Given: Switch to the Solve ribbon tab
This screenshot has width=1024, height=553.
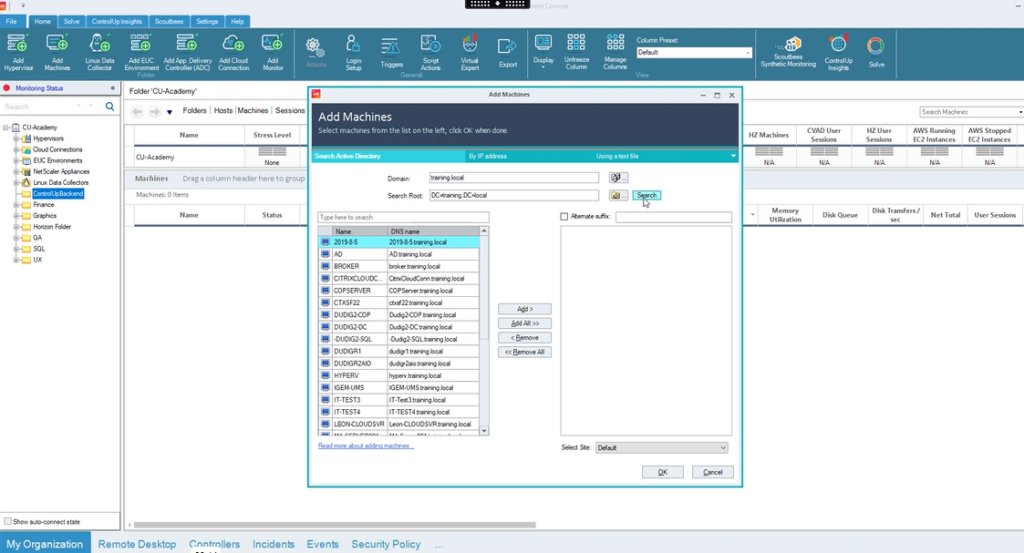Looking at the screenshot, I should click(72, 22).
